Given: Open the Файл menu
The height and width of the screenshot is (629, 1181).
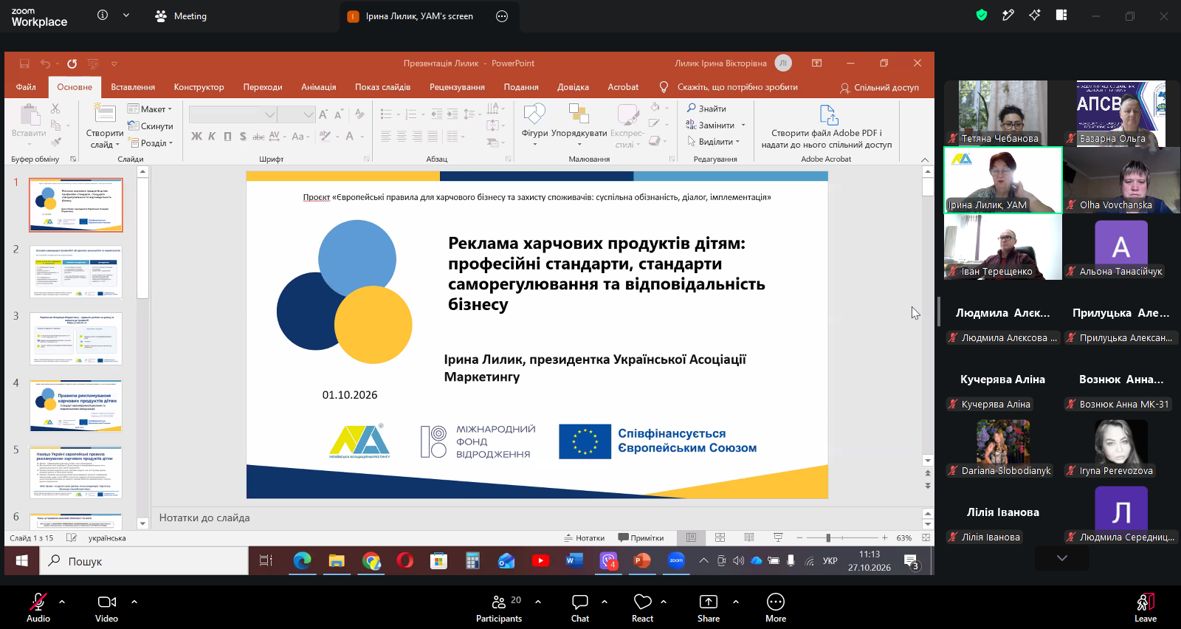Looking at the screenshot, I should click(x=26, y=87).
